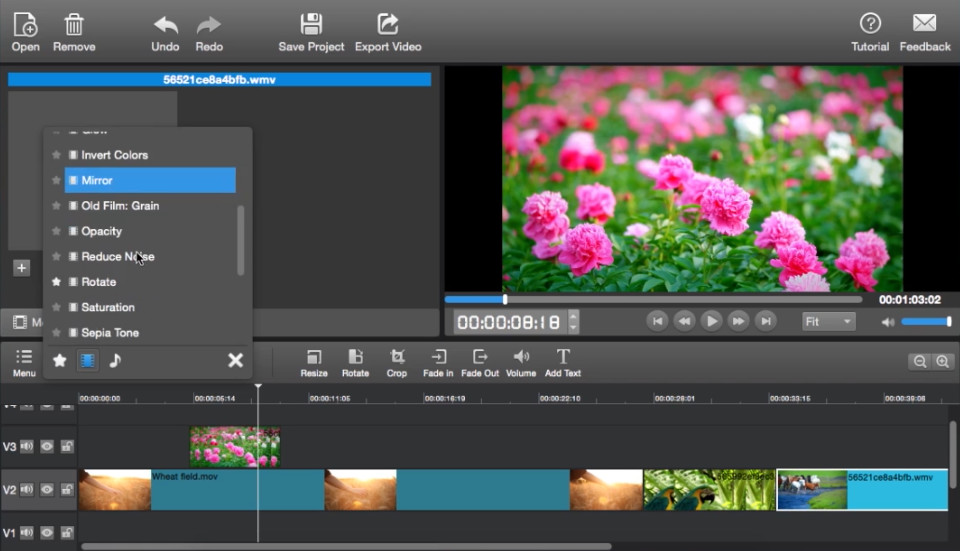Increase timecode using the stepper up arrow

(x=573, y=316)
